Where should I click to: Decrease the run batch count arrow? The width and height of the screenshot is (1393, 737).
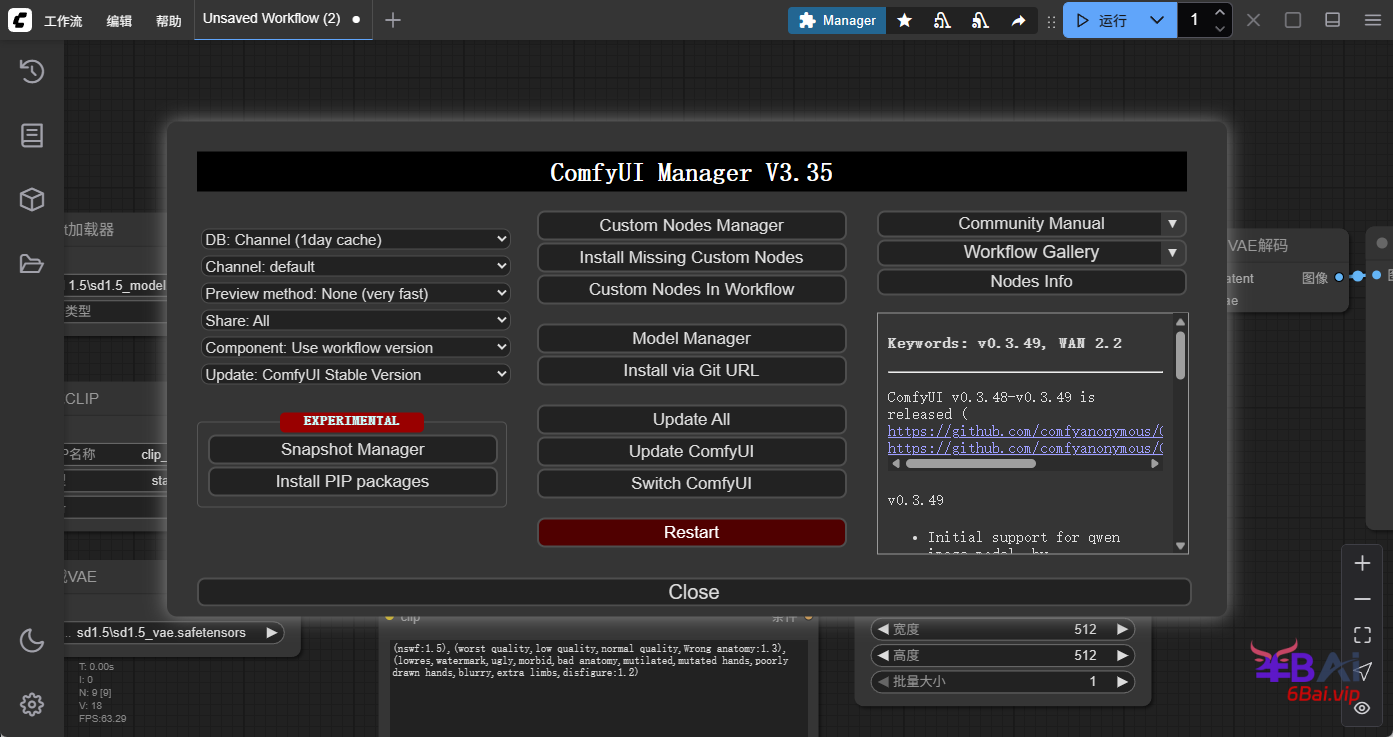coord(1219,29)
